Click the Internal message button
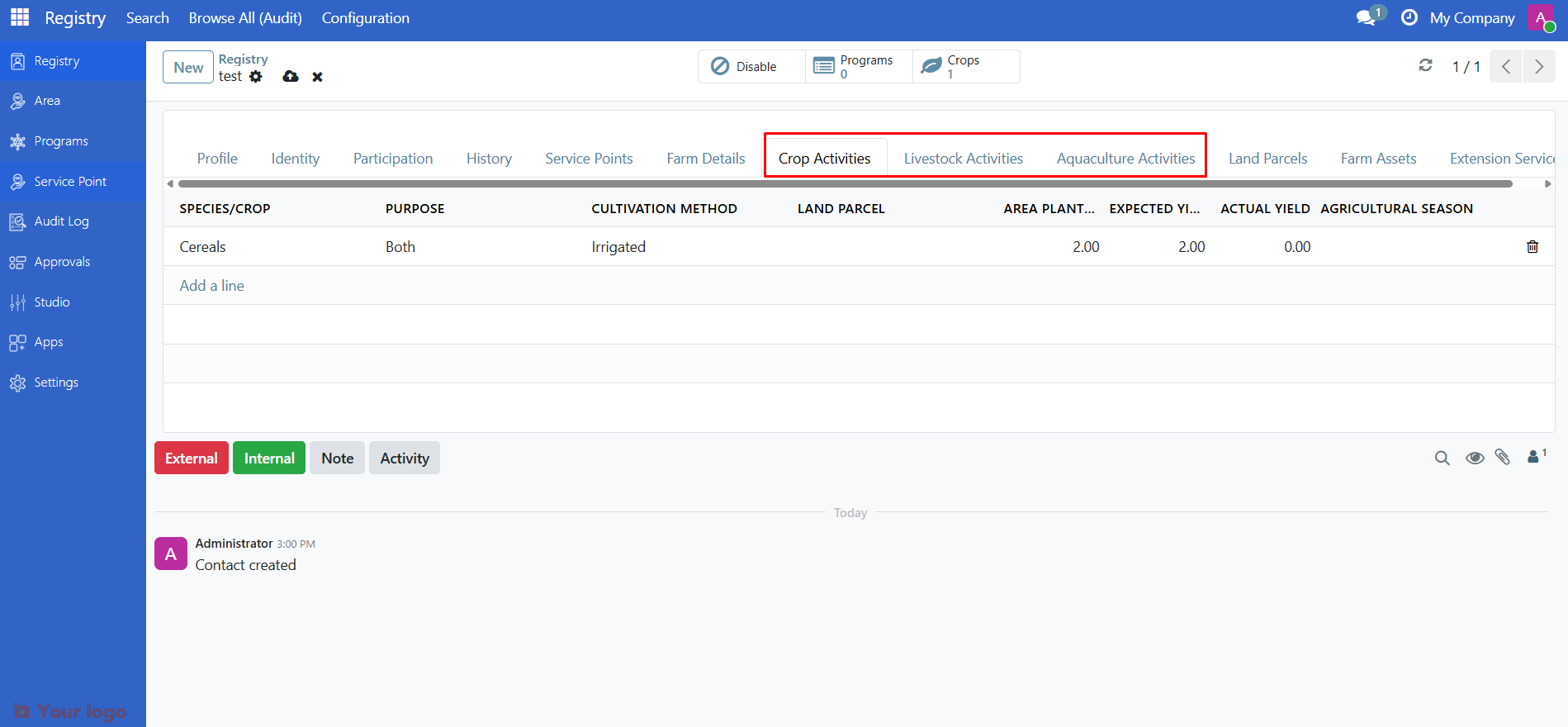Viewport: 1568px width, 727px height. pyautogui.click(x=269, y=458)
